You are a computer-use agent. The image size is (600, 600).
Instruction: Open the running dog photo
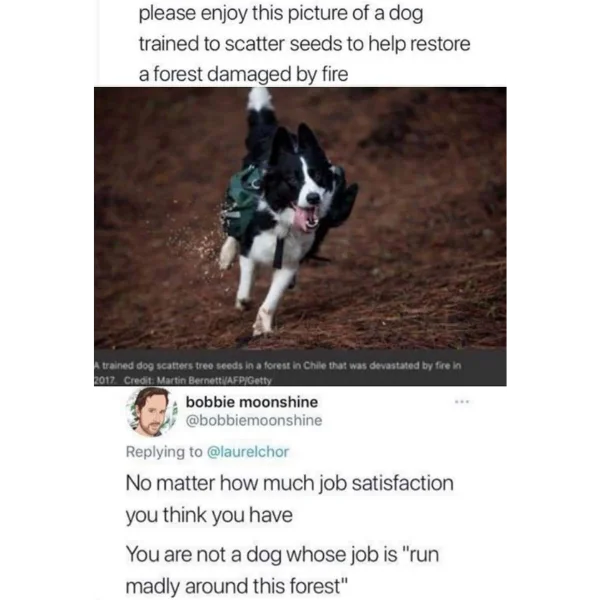[300, 217]
